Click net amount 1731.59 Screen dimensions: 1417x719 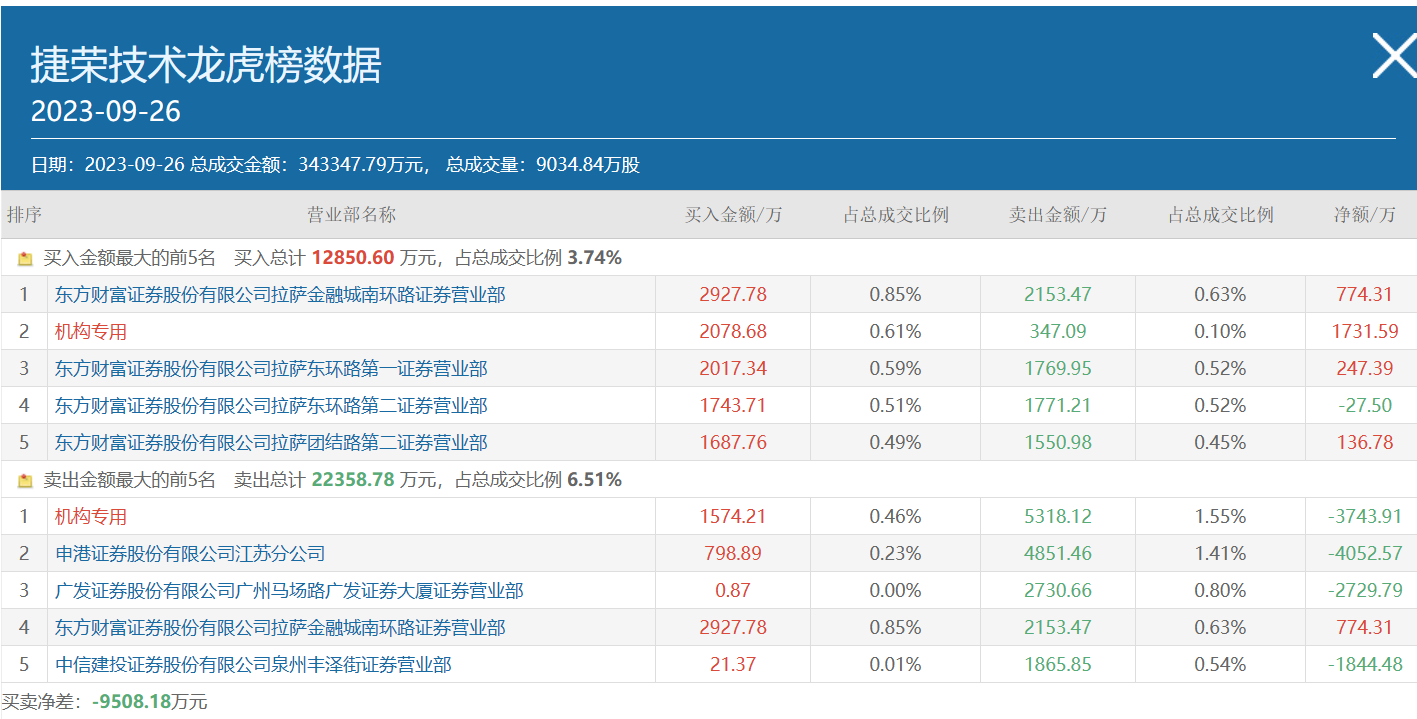tap(1365, 332)
